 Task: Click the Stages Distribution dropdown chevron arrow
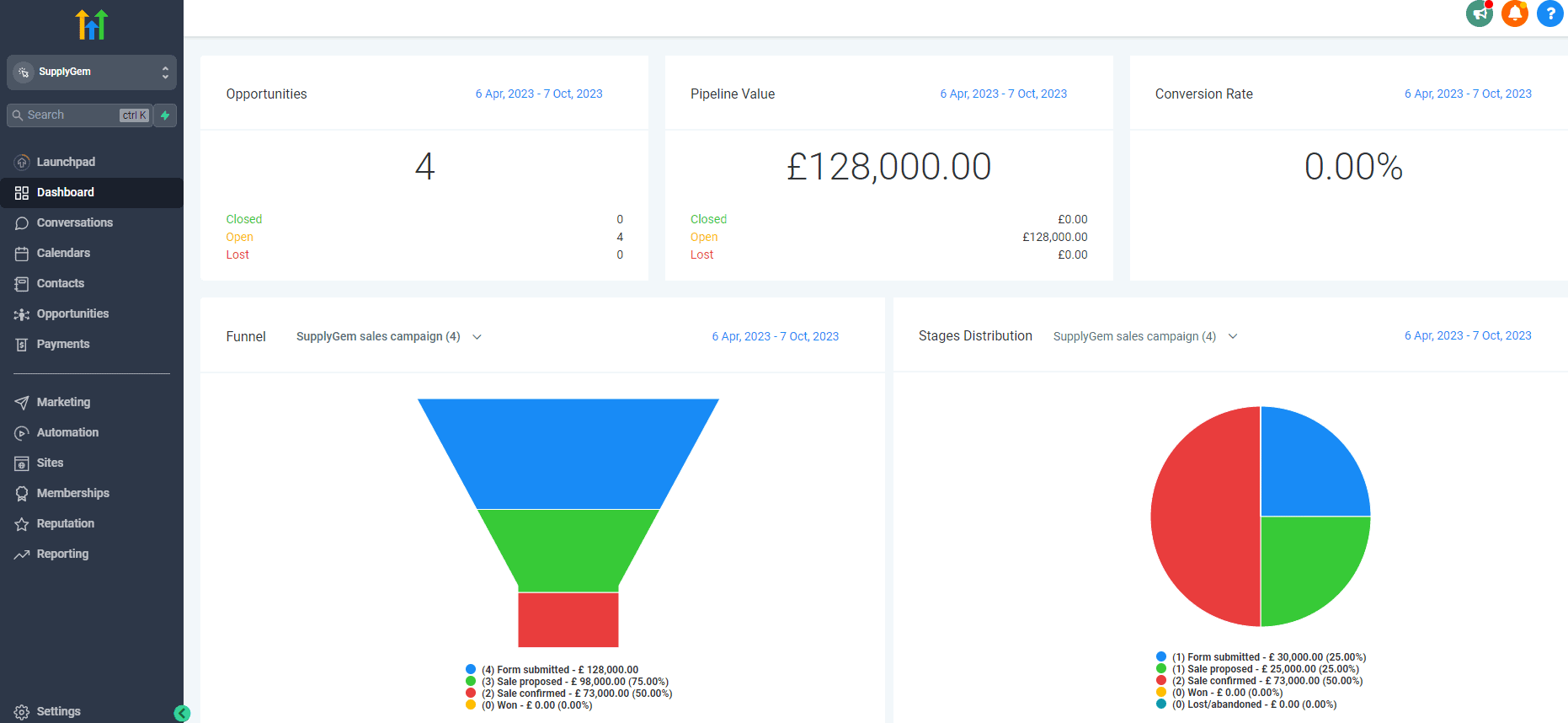click(x=1233, y=336)
